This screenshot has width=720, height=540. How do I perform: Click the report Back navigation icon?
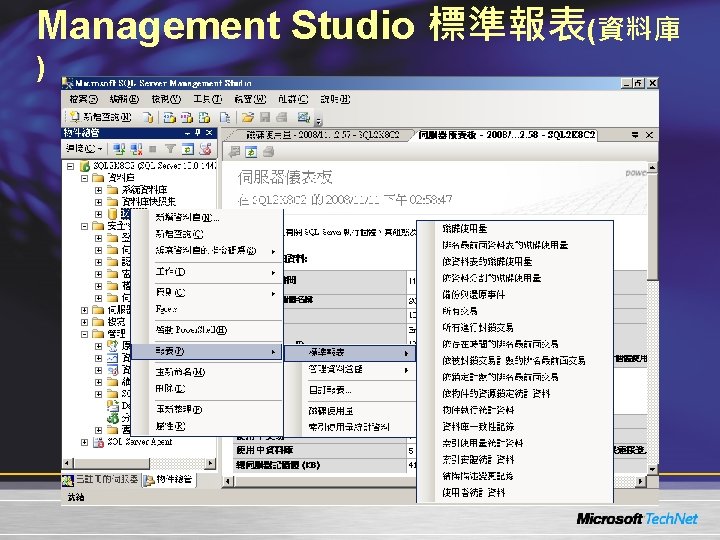coord(234,152)
